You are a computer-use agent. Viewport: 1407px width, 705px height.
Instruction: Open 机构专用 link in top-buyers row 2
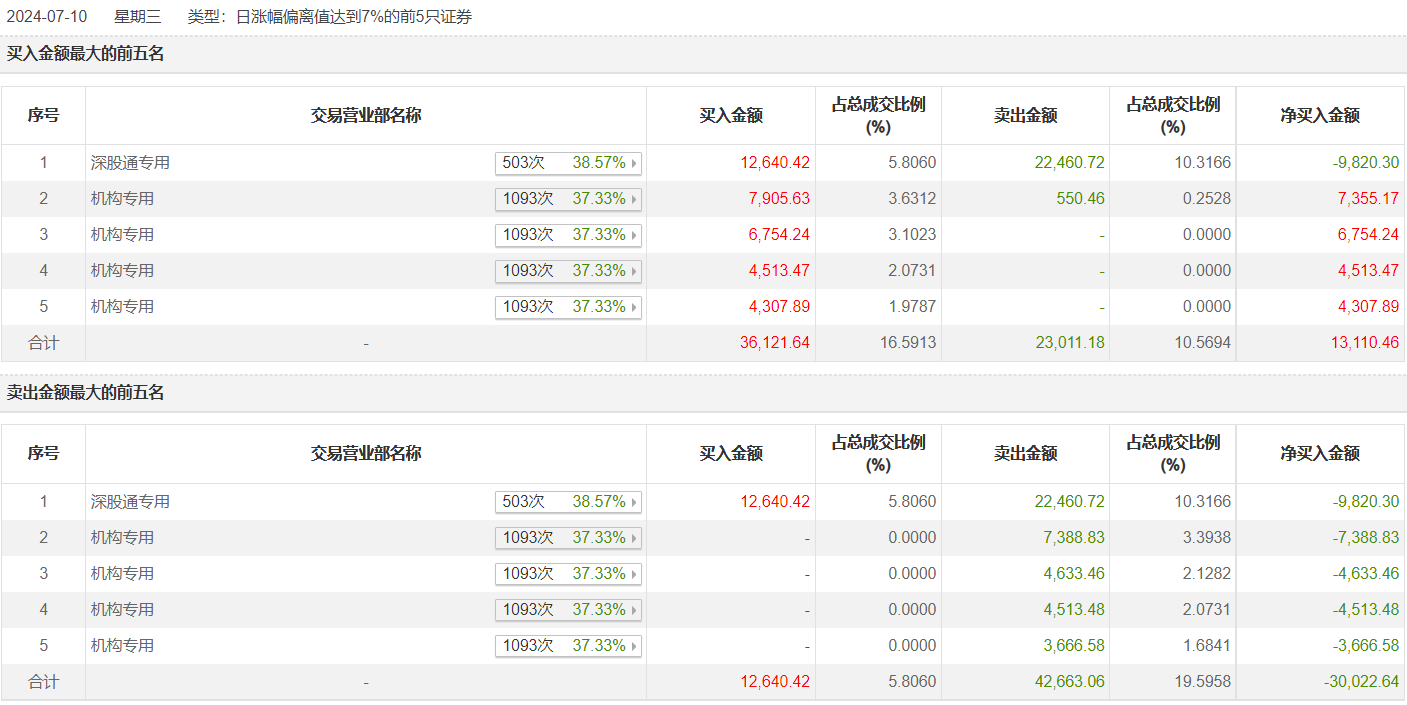pos(122,199)
